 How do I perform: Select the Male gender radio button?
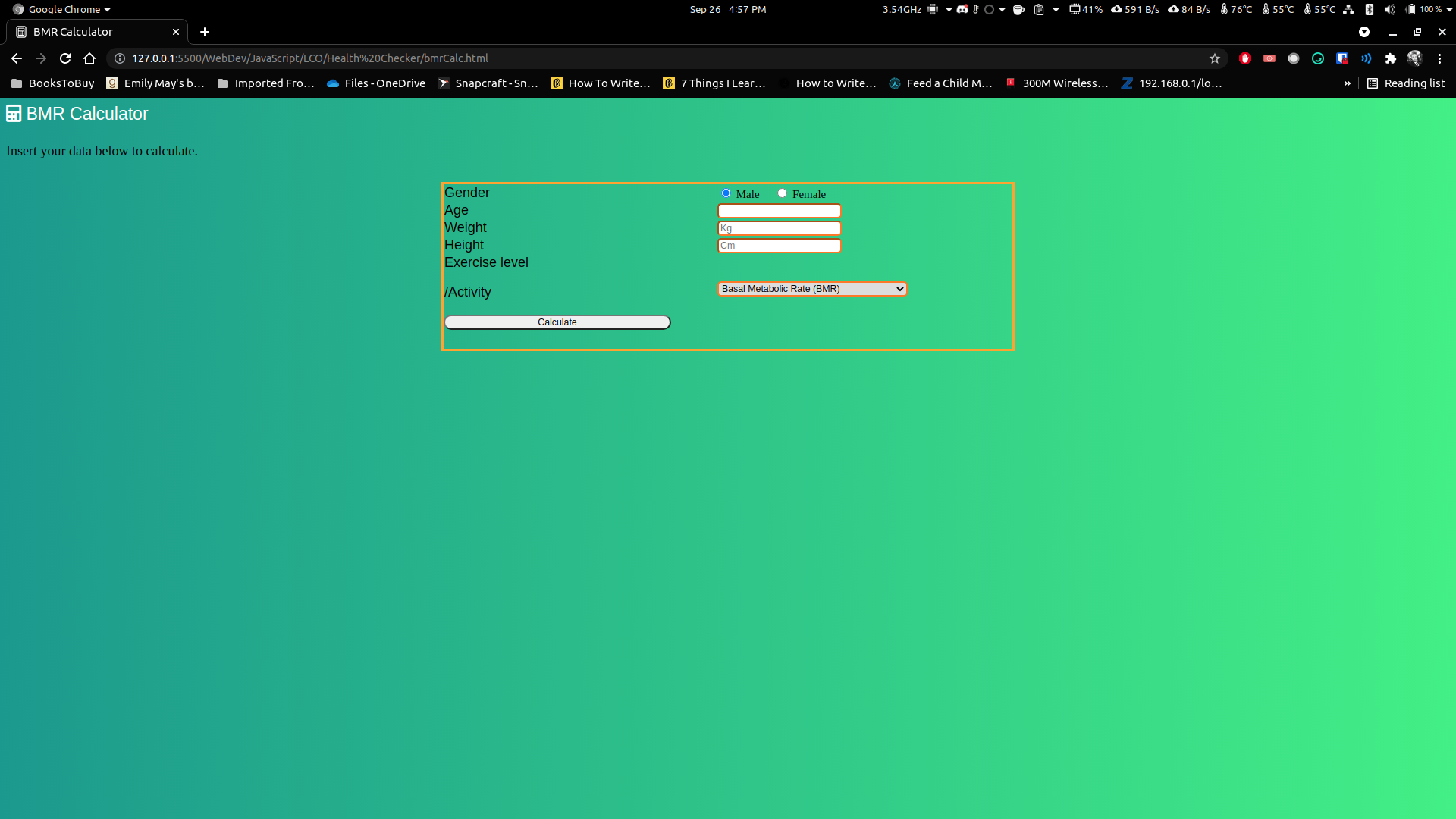726,193
